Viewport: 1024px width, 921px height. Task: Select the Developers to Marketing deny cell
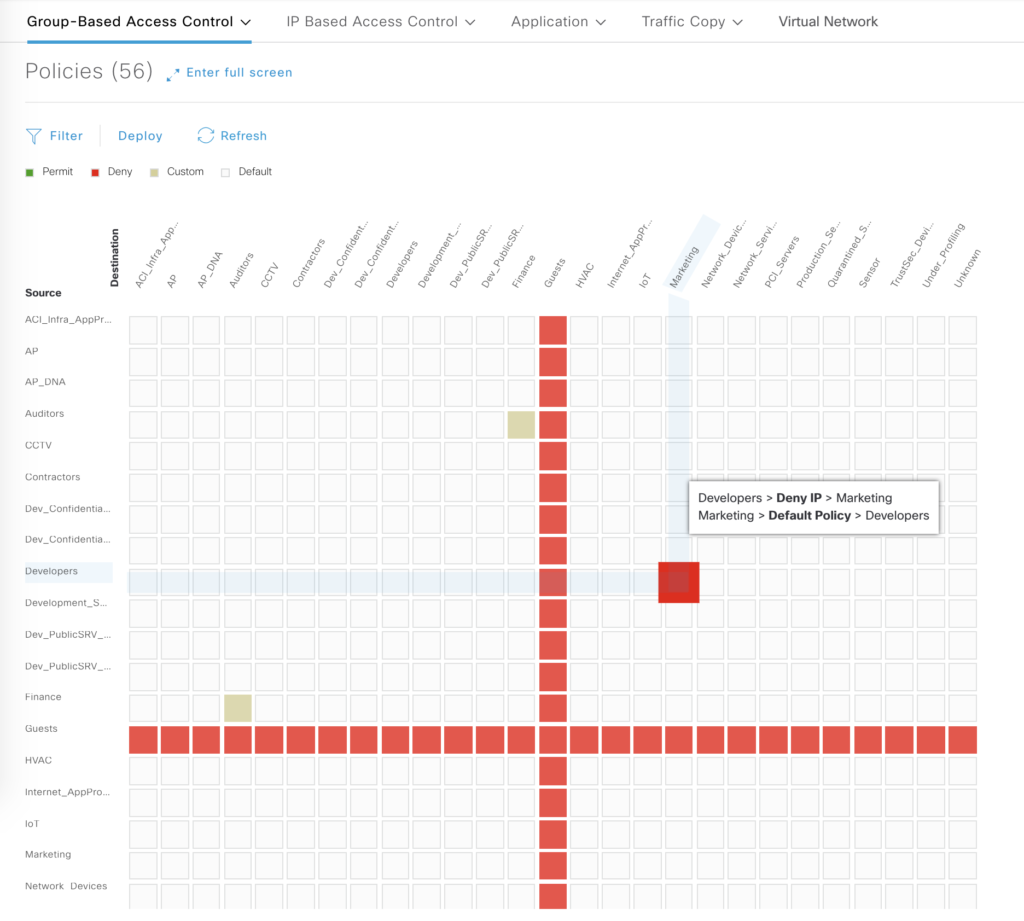pyautogui.click(x=678, y=582)
